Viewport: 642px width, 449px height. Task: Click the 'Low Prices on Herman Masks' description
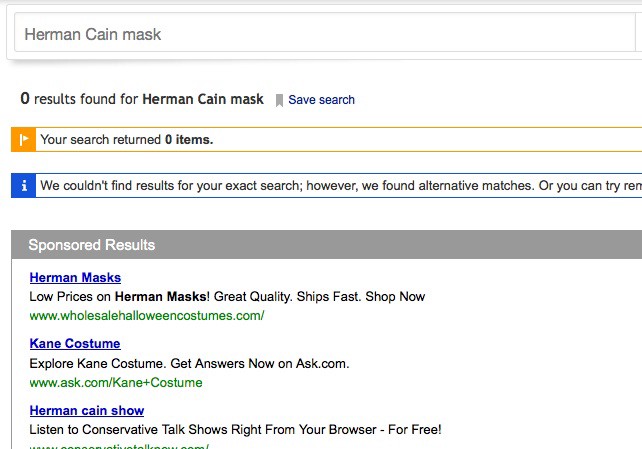[x=227, y=297]
